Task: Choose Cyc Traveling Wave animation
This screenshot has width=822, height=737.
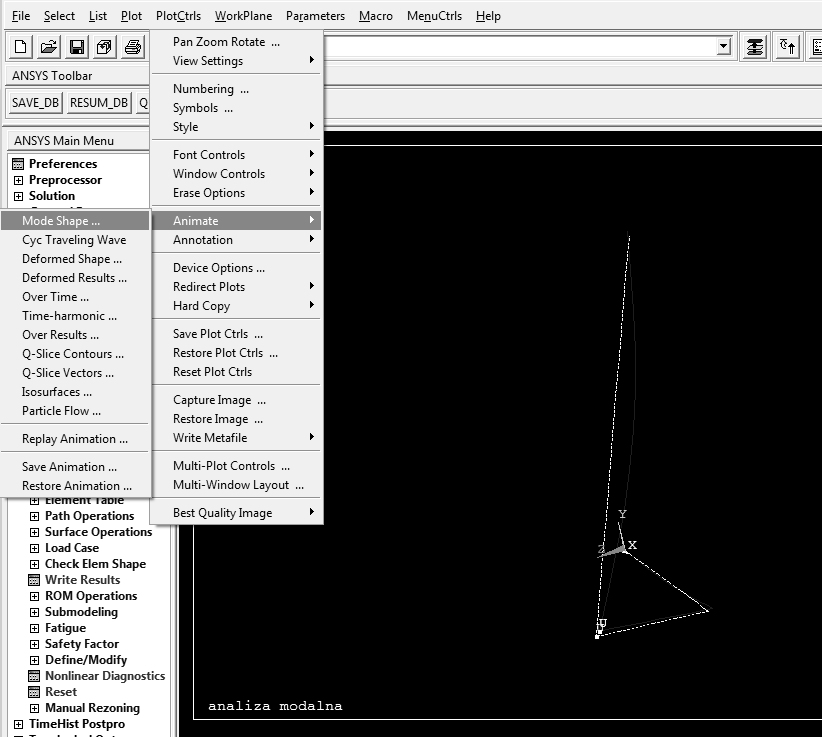Action: 75,240
